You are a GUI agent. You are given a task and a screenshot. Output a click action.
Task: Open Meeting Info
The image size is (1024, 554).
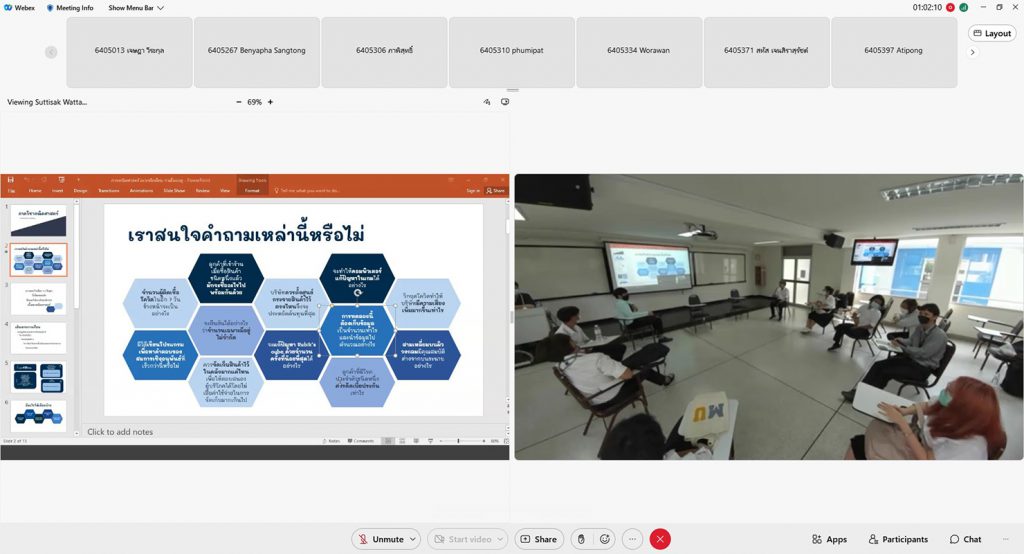pos(69,7)
